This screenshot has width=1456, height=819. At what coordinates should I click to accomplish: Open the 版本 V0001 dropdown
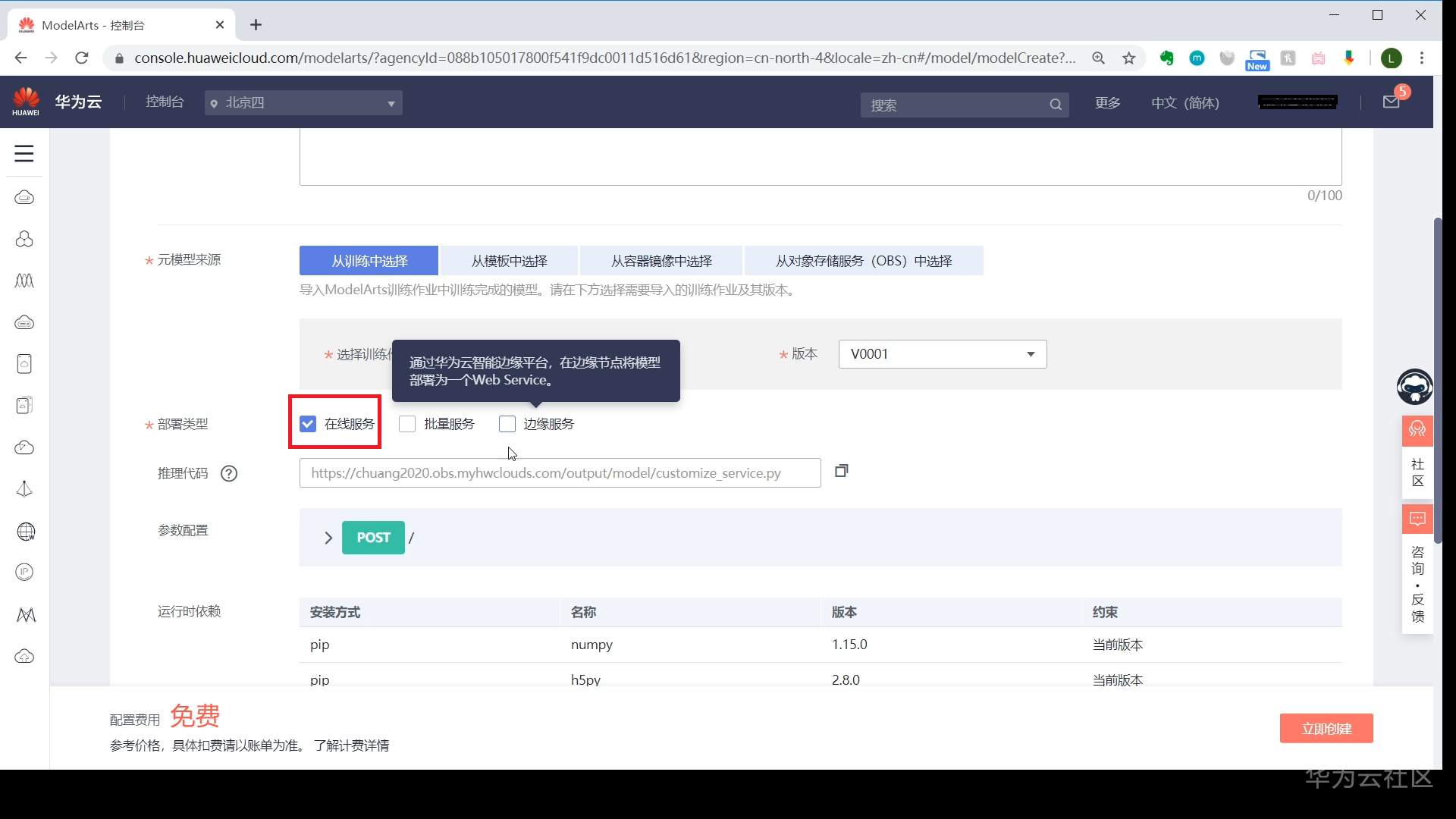pyautogui.click(x=942, y=354)
